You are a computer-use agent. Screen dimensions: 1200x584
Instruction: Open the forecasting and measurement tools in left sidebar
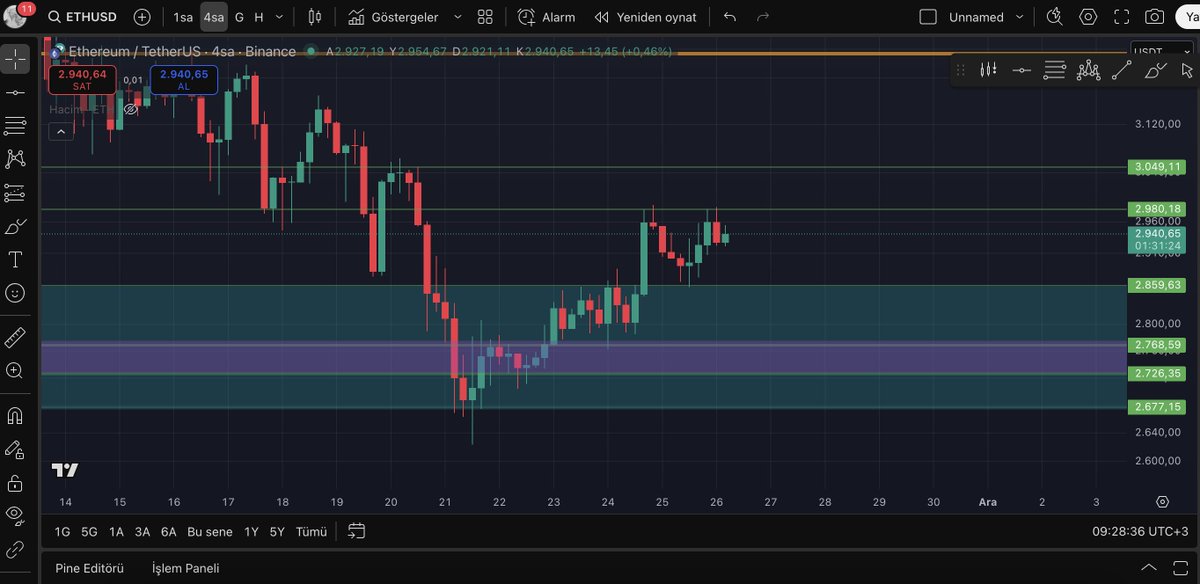point(15,191)
